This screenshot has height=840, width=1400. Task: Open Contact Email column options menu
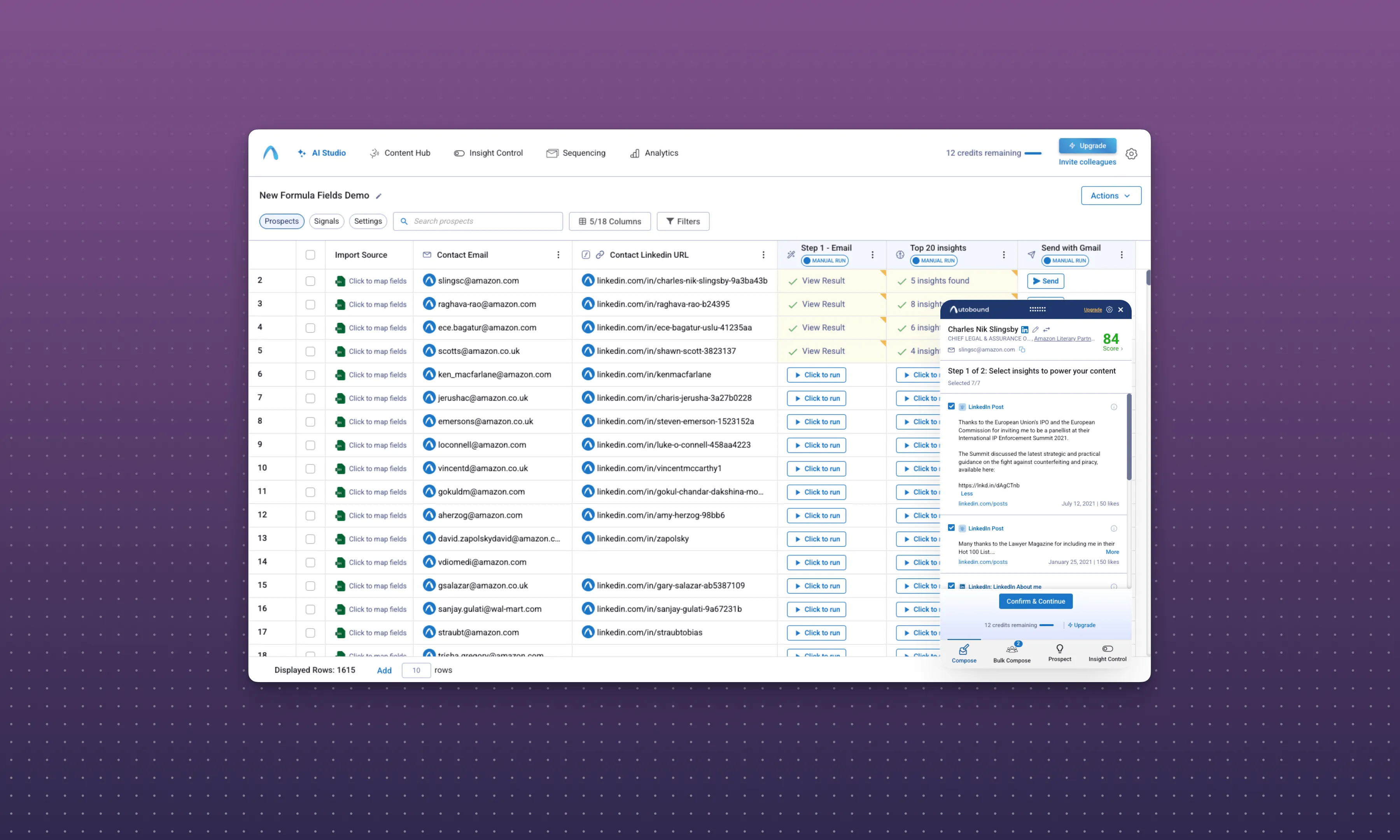558,255
